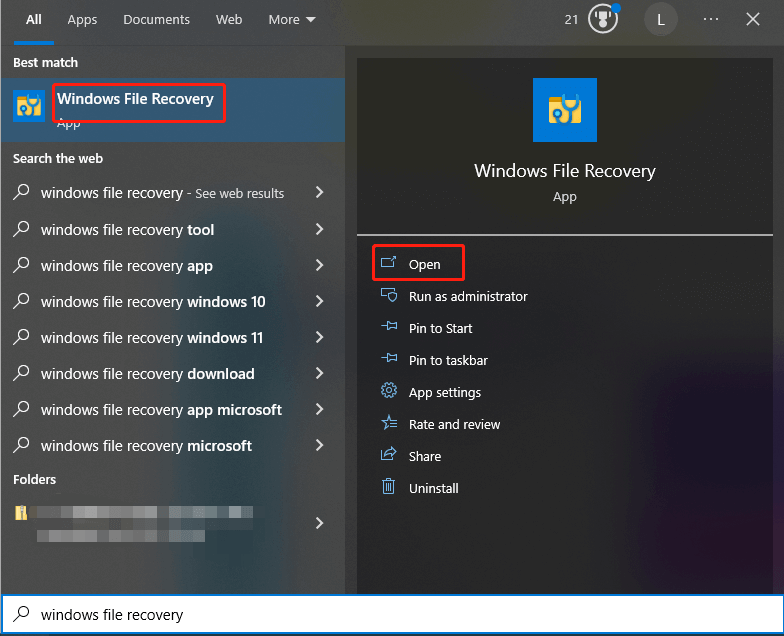Choose Pin to taskbar
This screenshot has height=636, width=784.
pos(448,360)
